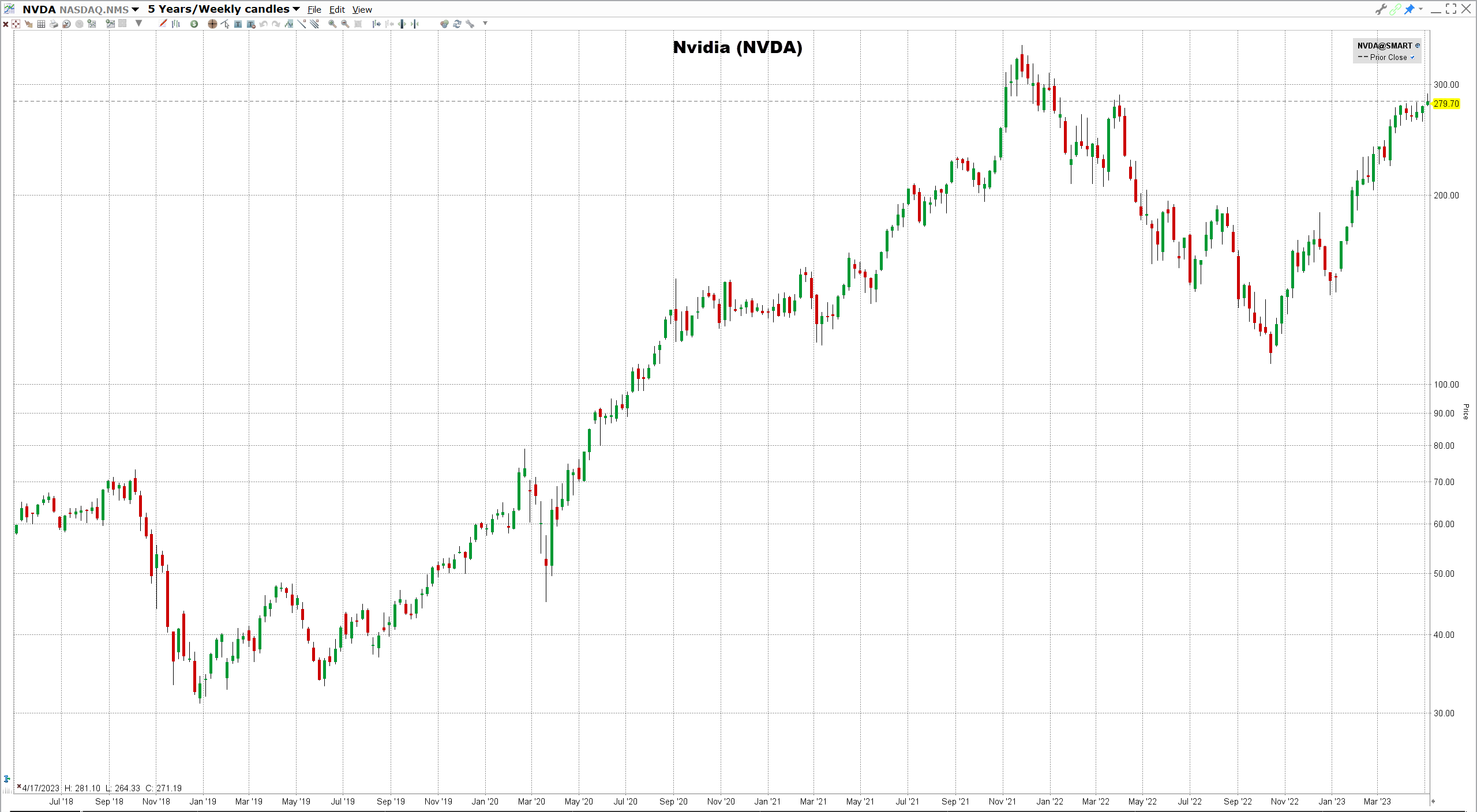Draw a trendline with line tool
The height and width of the screenshot is (812, 1477).
[302, 24]
